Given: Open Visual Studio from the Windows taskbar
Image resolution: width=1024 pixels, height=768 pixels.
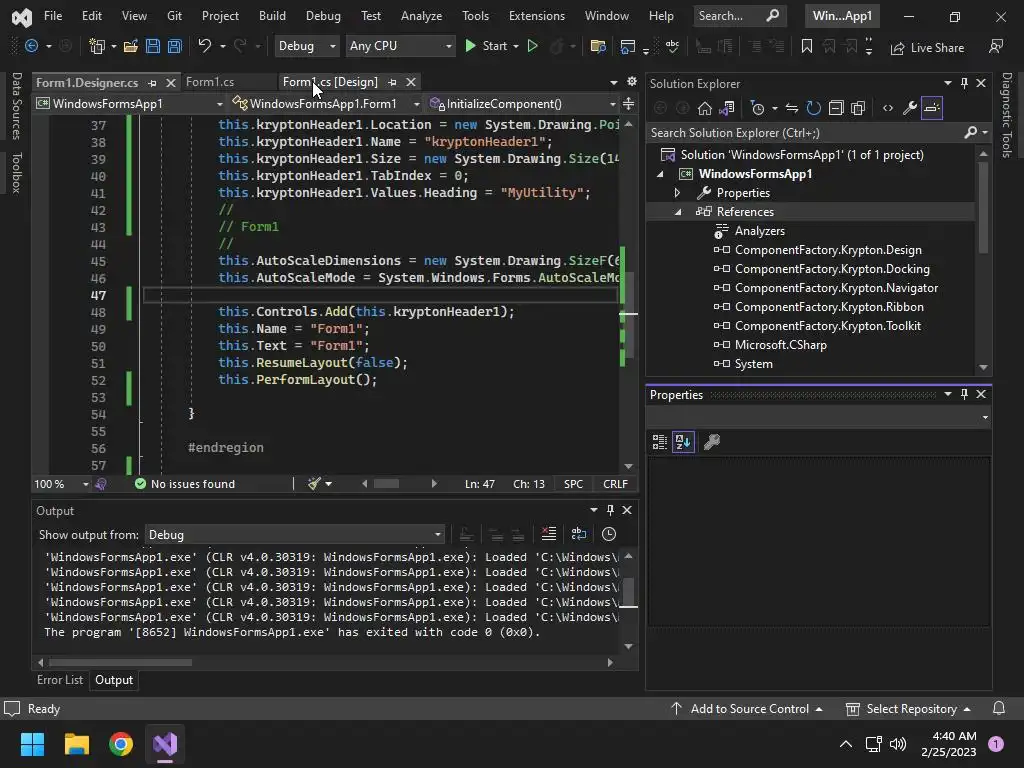Looking at the screenshot, I should 165,744.
